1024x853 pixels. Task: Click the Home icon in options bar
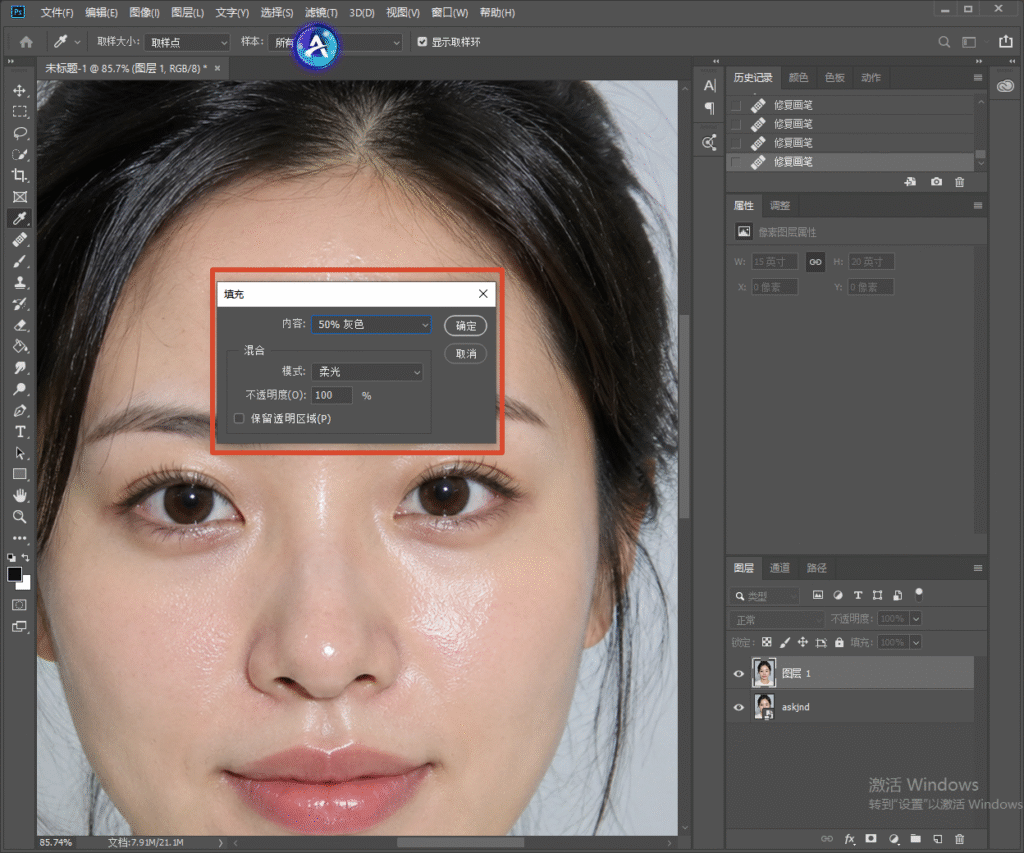coord(26,42)
